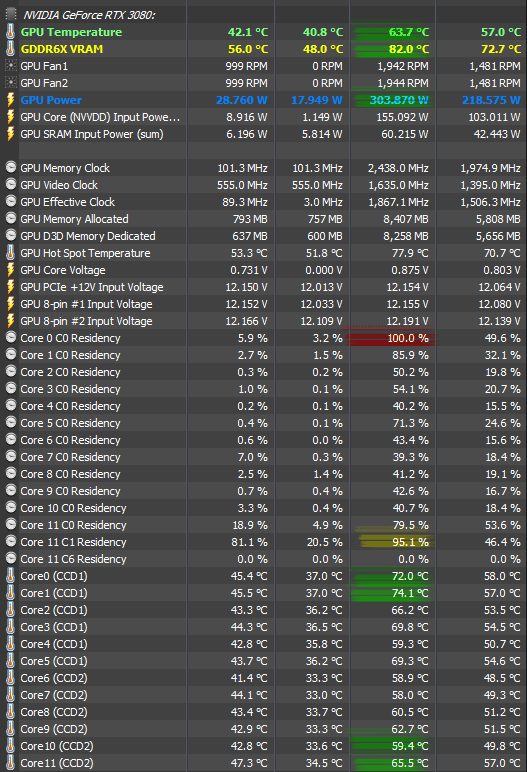Screen dimensions: 527x772
Task: Click the icon beside Core 5 C0 Residency
Action: click(10, 422)
